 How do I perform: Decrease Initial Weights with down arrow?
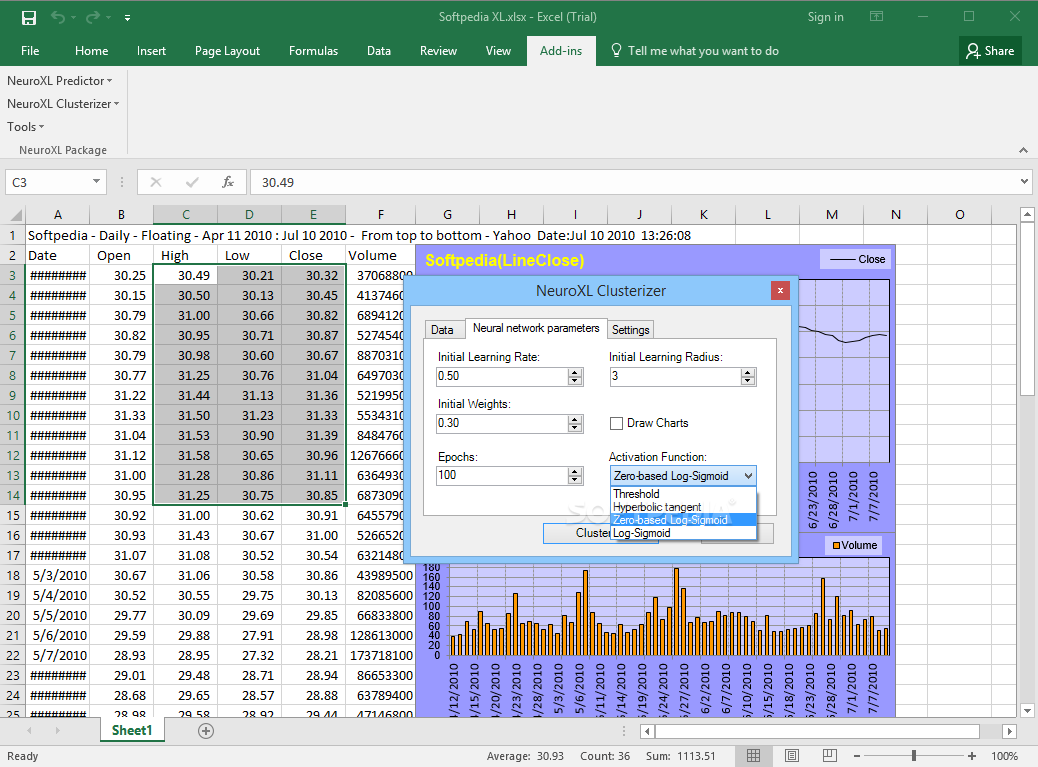(575, 428)
